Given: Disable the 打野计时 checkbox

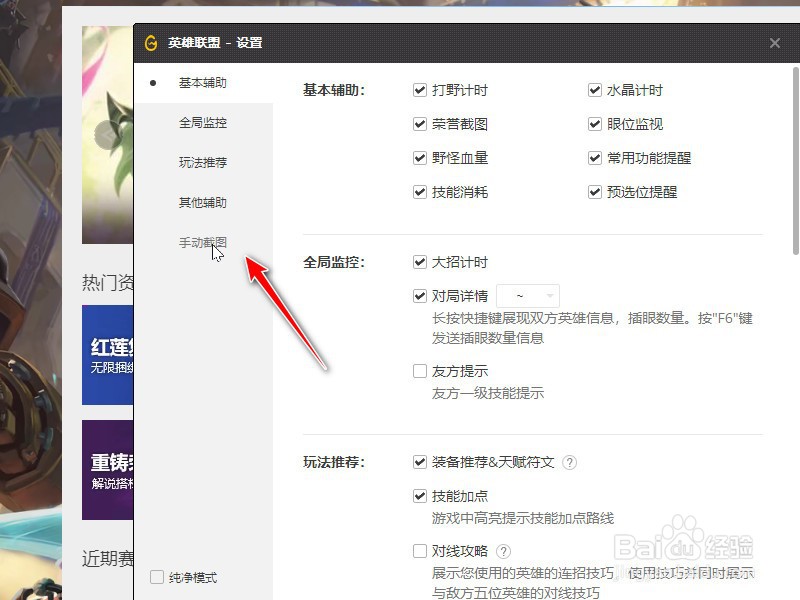Looking at the screenshot, I should click(420, 89).
